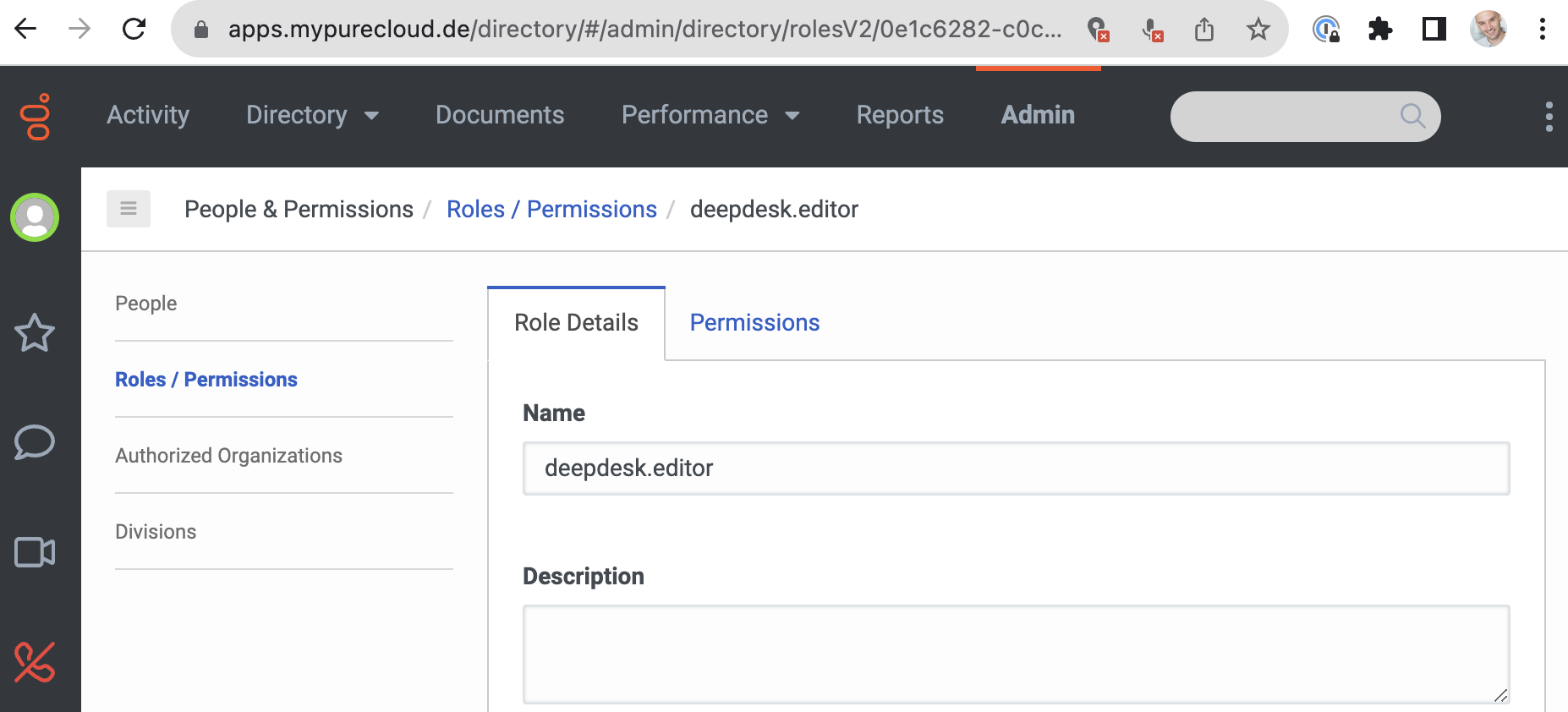Open Authorized Organizations in left navigation
Image resolution: width=1568 pixels, height=712 pixels.
[x=228, y=456]
